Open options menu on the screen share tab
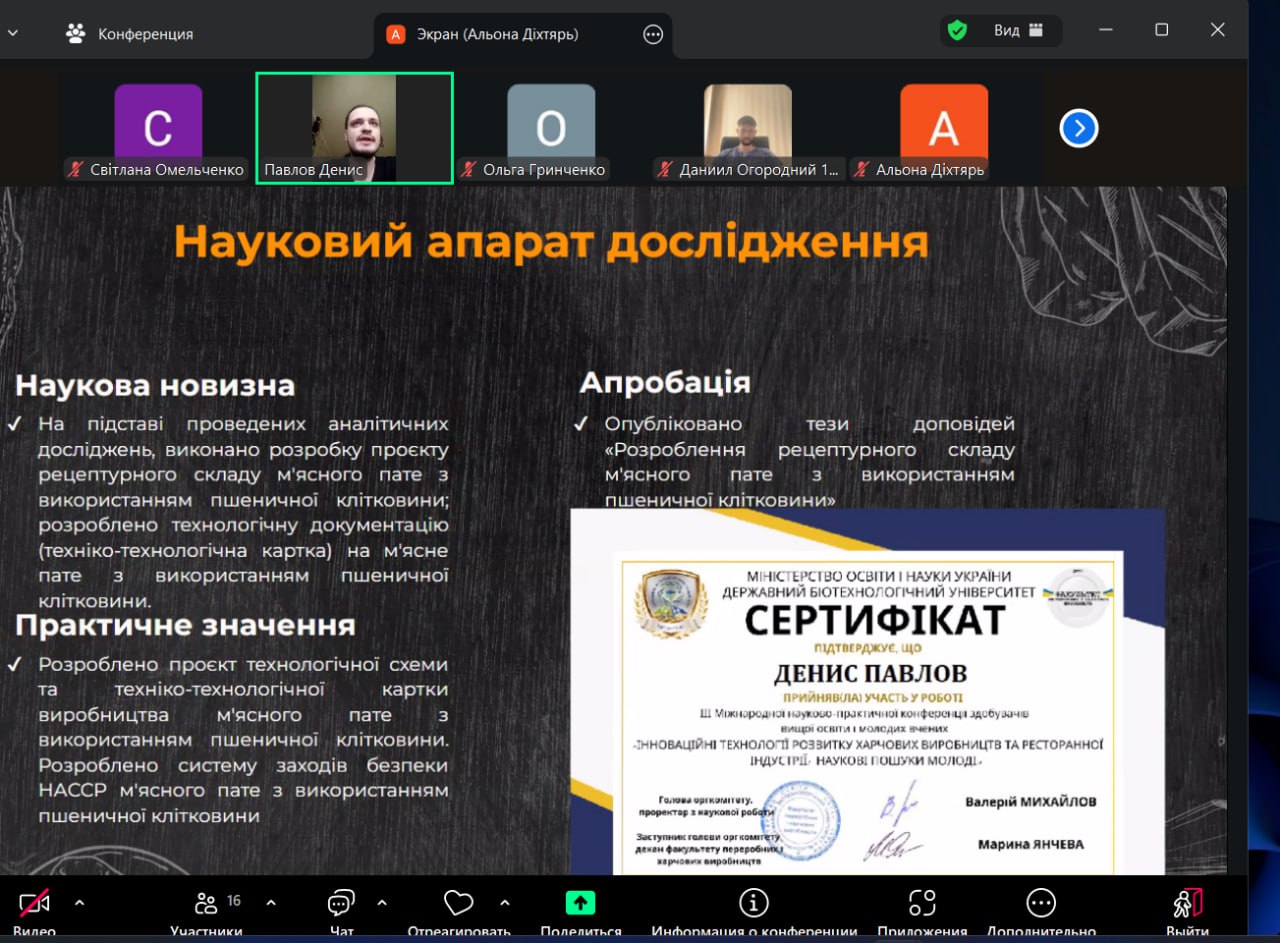 click(653, 35)
